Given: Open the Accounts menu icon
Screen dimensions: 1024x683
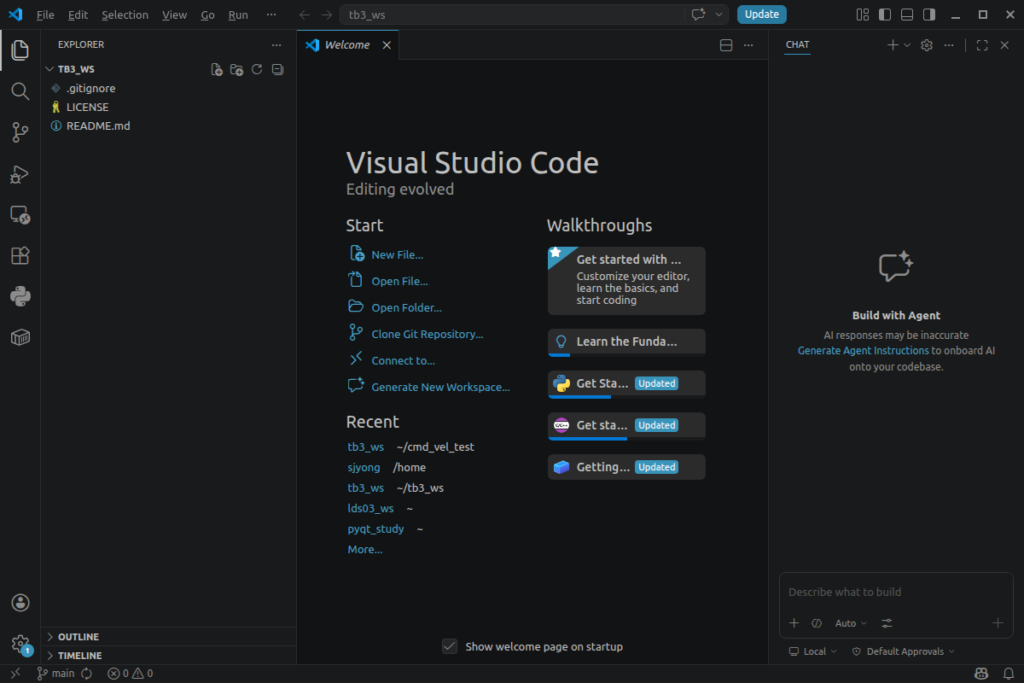Looking at the screenshot, I should point(20,603).
